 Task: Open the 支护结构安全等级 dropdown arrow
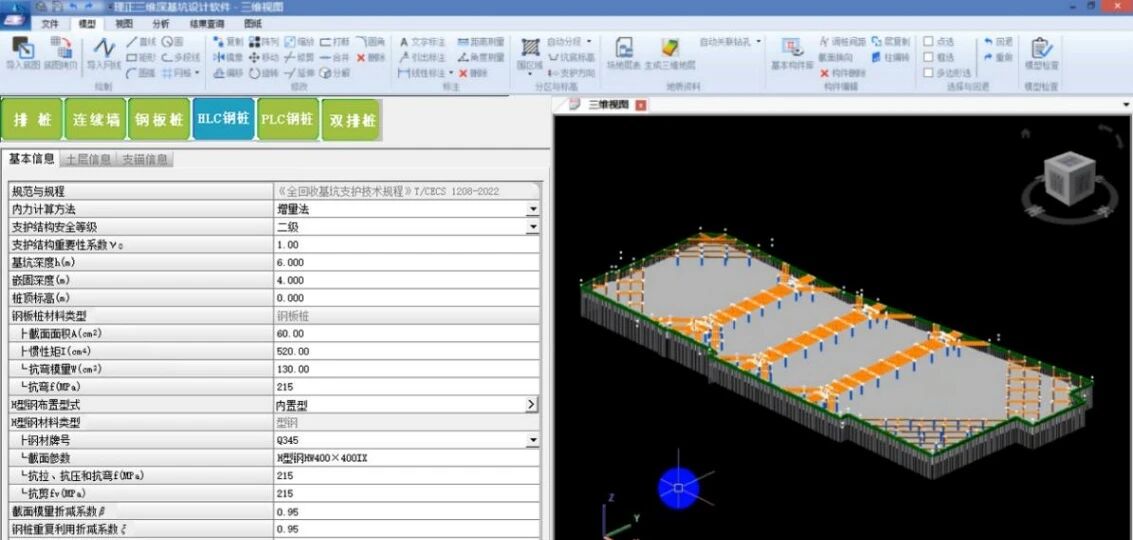click(x=533, y=227)
